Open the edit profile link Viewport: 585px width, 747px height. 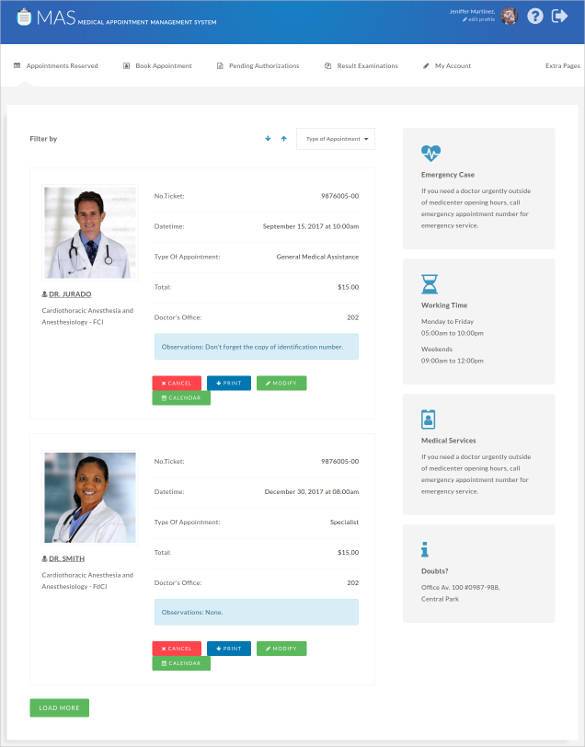[478, 20]
